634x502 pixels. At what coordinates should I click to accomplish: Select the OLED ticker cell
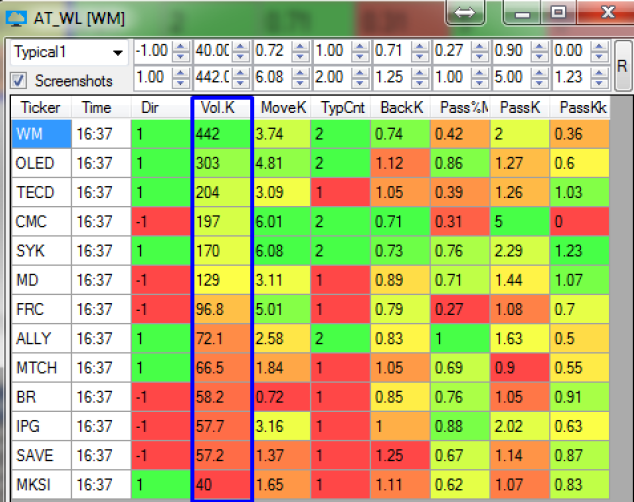[x=41, y=163]
